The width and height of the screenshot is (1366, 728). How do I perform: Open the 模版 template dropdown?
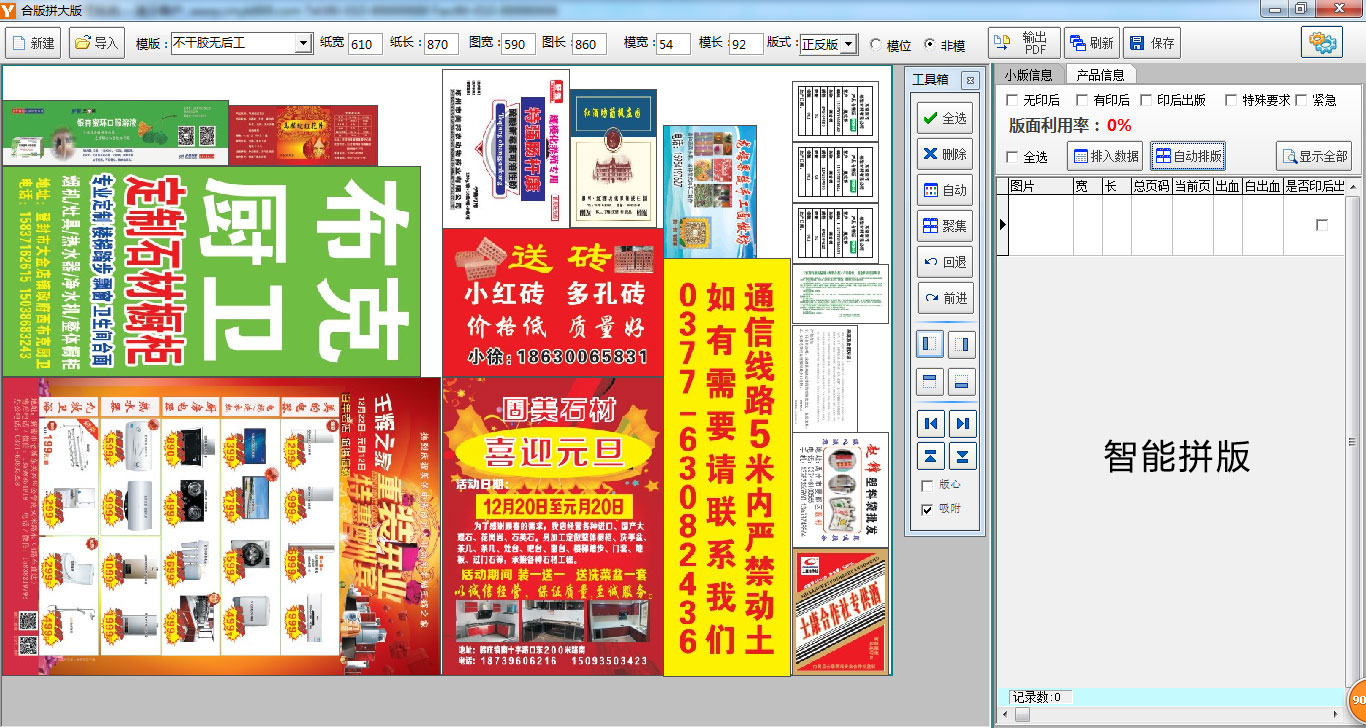[303, 44]
